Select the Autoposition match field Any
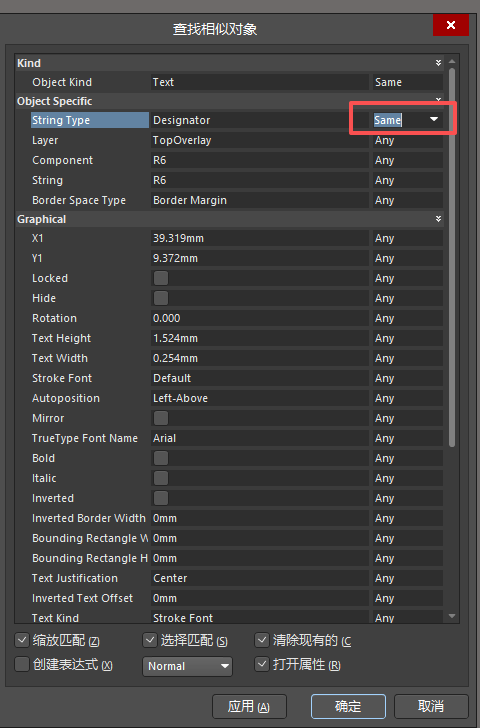The height and width of the screenshot is (728, 480). [x=408, y=398]
